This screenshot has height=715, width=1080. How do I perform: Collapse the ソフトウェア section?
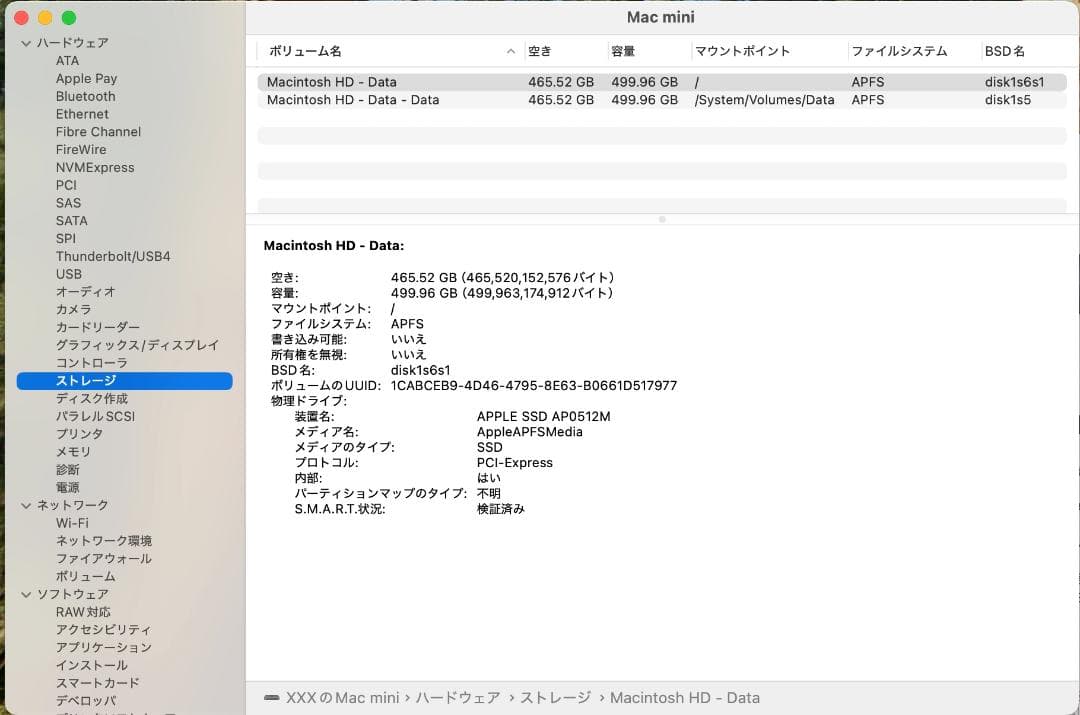(26, 594)
